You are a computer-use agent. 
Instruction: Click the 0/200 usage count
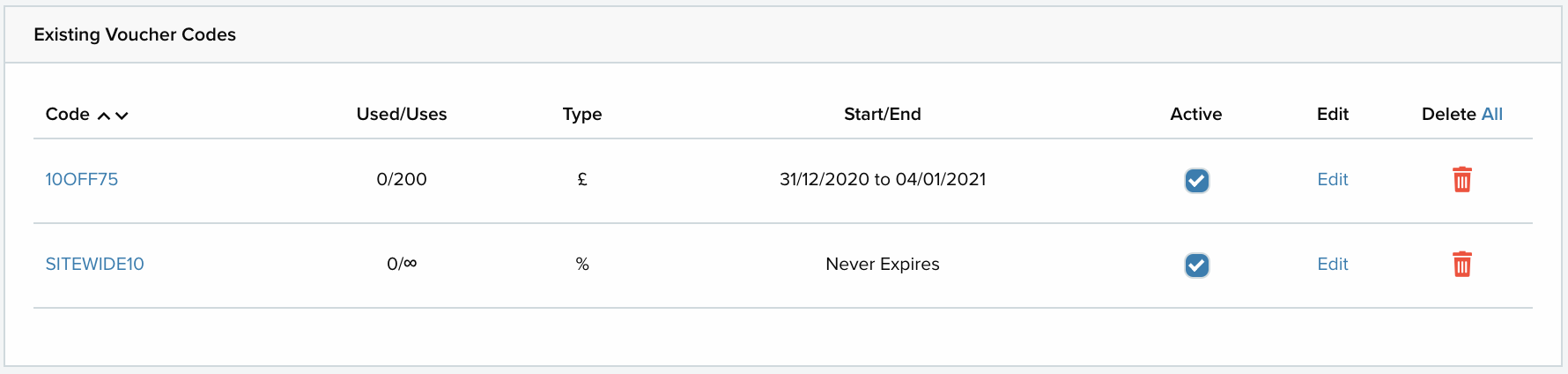pos(401,179)
